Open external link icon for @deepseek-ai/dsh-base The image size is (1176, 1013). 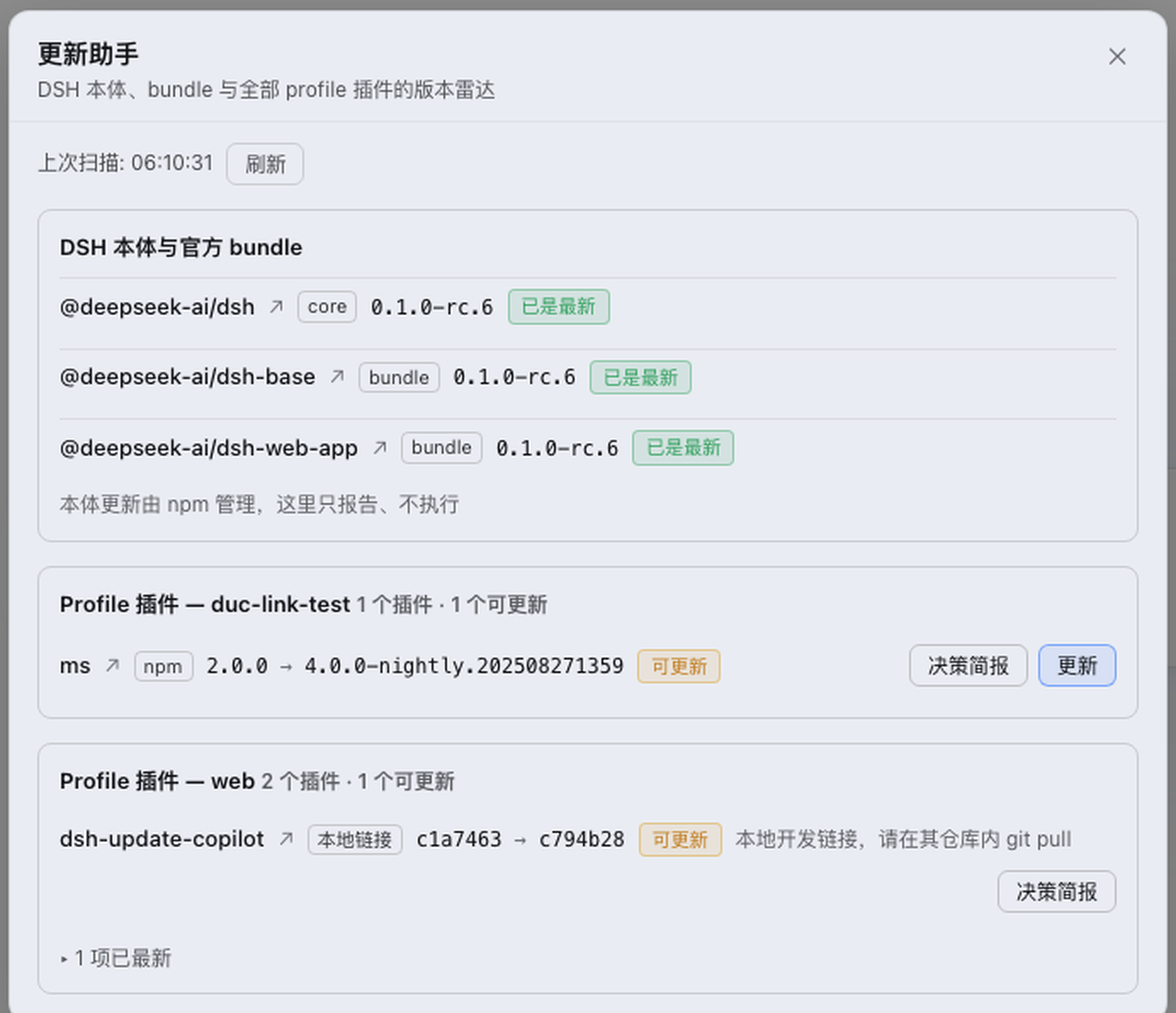point(337,376)
